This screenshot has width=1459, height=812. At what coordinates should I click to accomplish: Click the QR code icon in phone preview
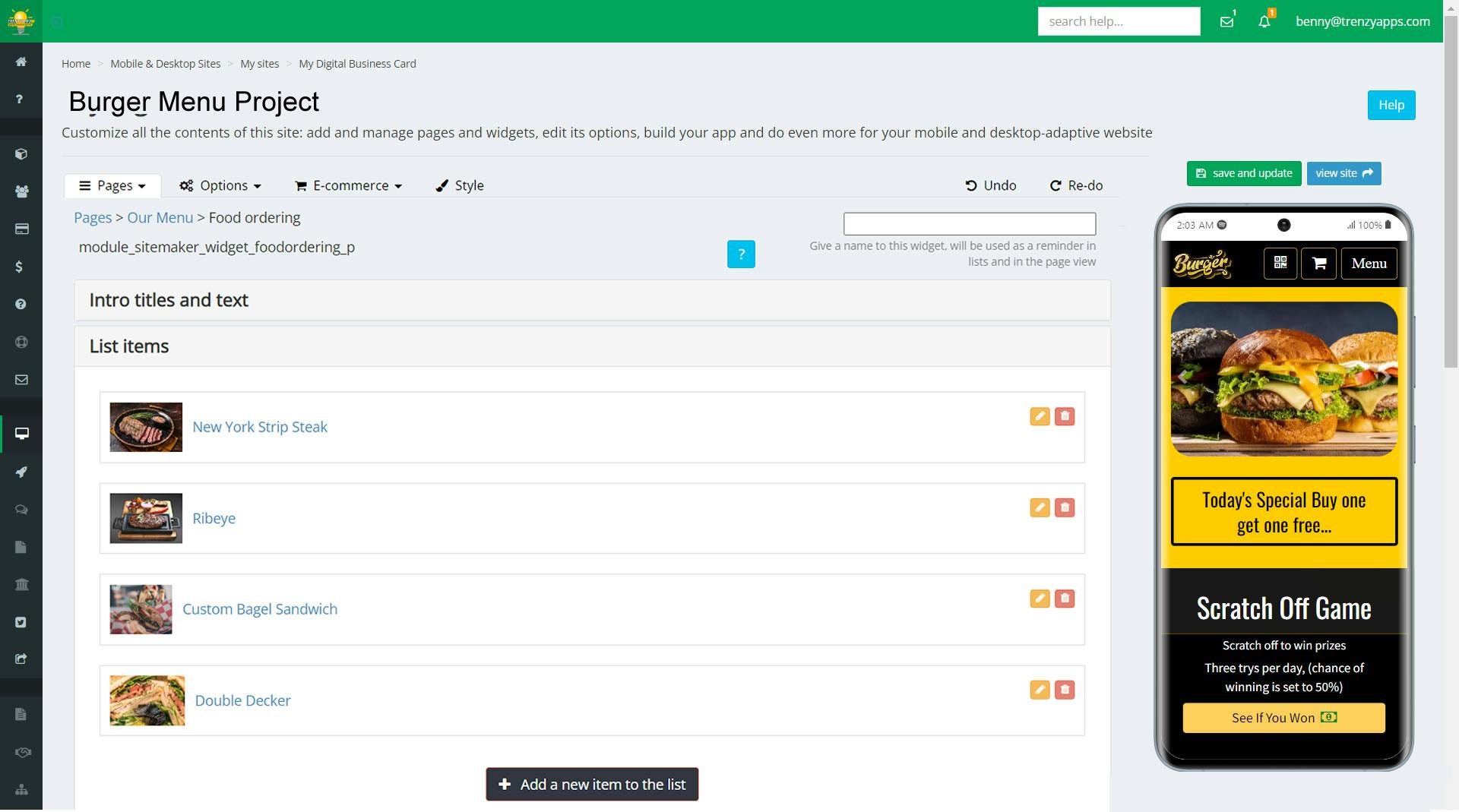[x=1280, y=264]
